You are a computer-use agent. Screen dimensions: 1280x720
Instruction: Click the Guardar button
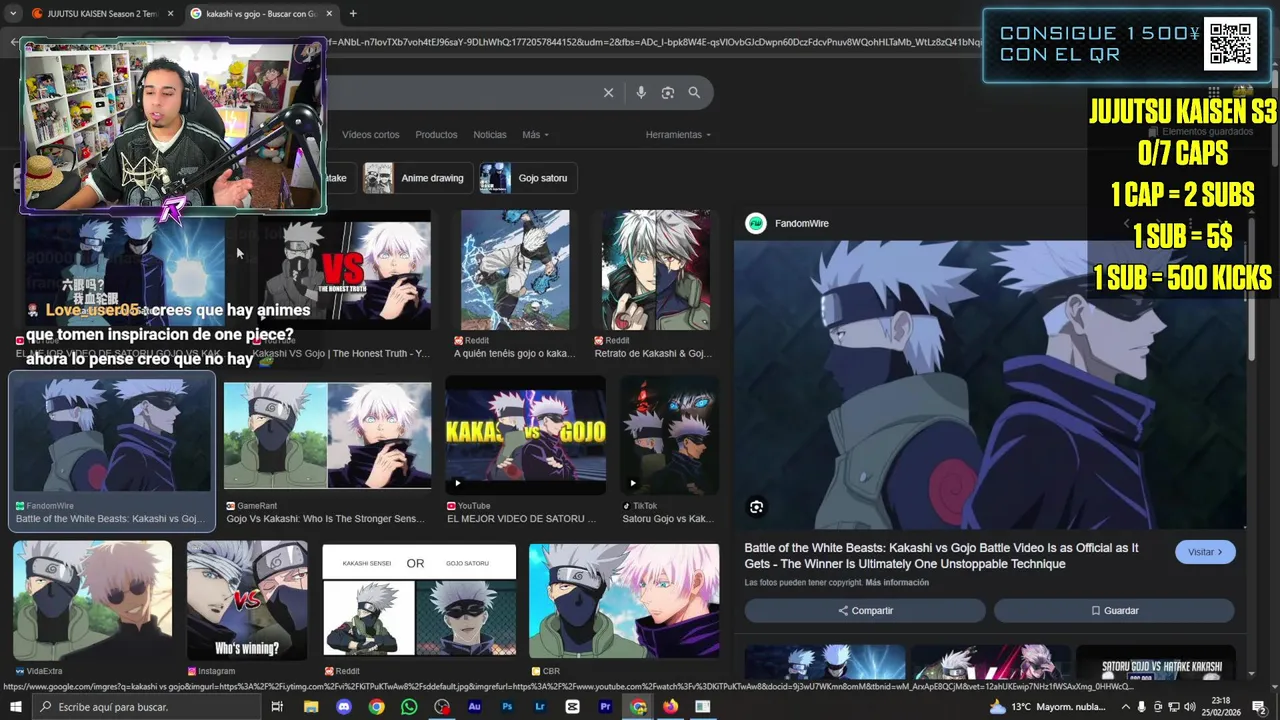tap(1114, 610)
